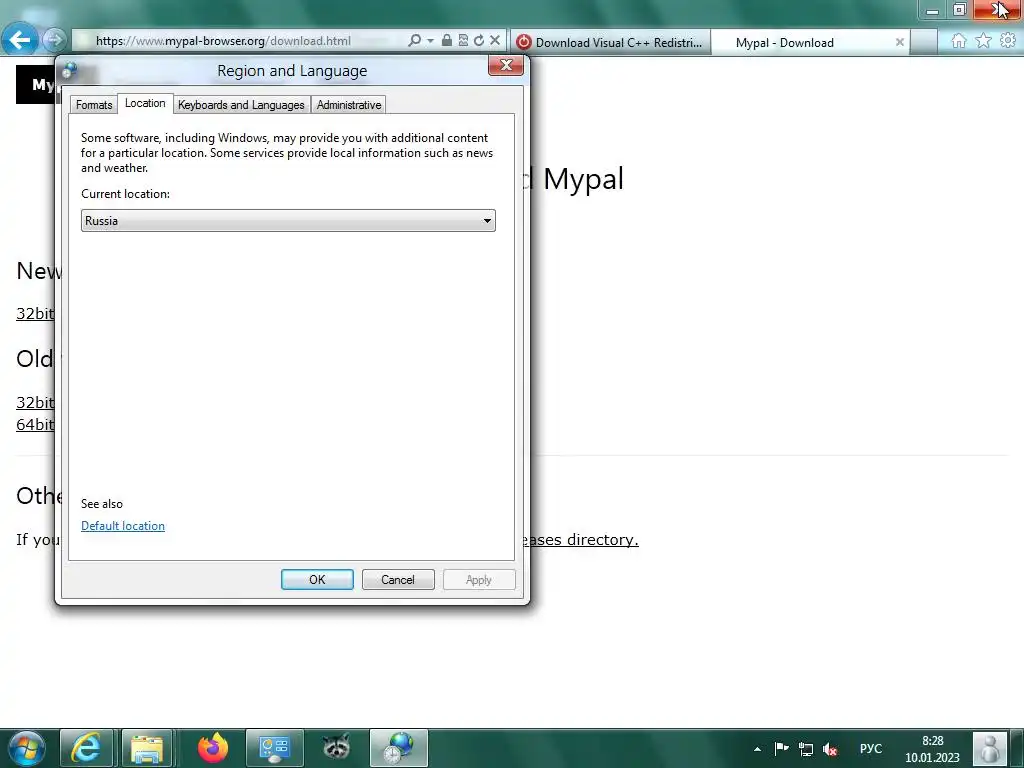Open the address bar dropdown arrow
This screenshot has height=768, width=1024.
430,40
